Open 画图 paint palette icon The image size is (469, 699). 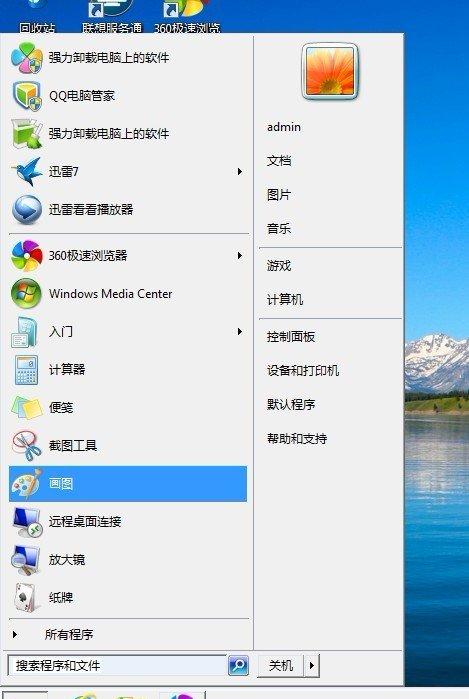(x=27, y=484)
